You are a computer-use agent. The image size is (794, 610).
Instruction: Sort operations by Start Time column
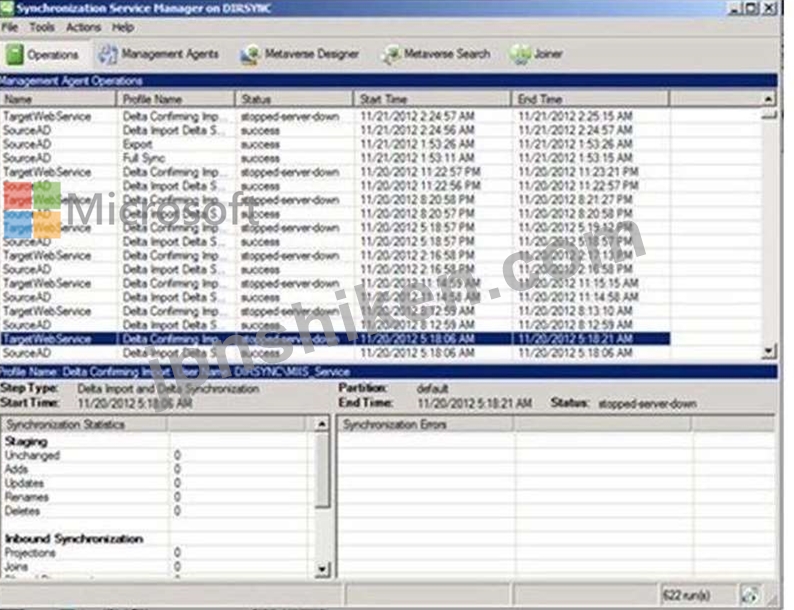(x=432, y=99)
